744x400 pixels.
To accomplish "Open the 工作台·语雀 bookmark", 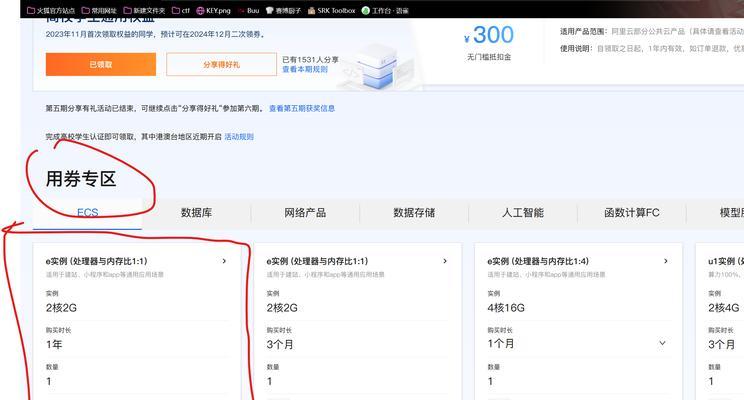I will point(385,10).
